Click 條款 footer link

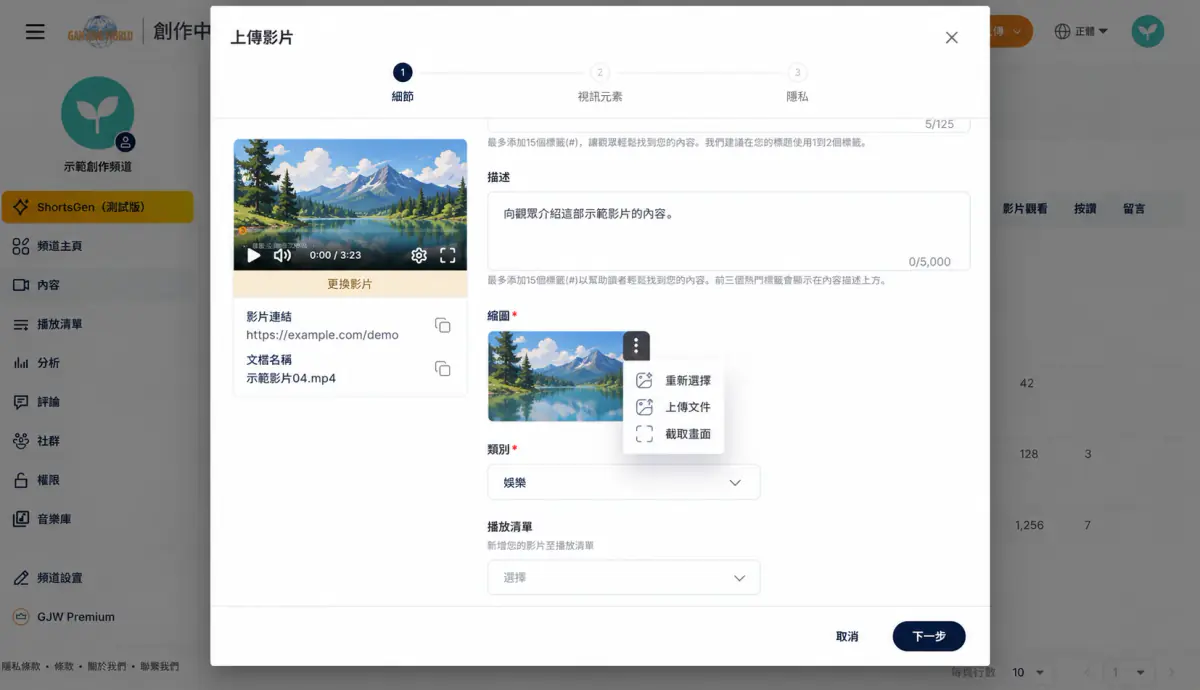[64, 666]
